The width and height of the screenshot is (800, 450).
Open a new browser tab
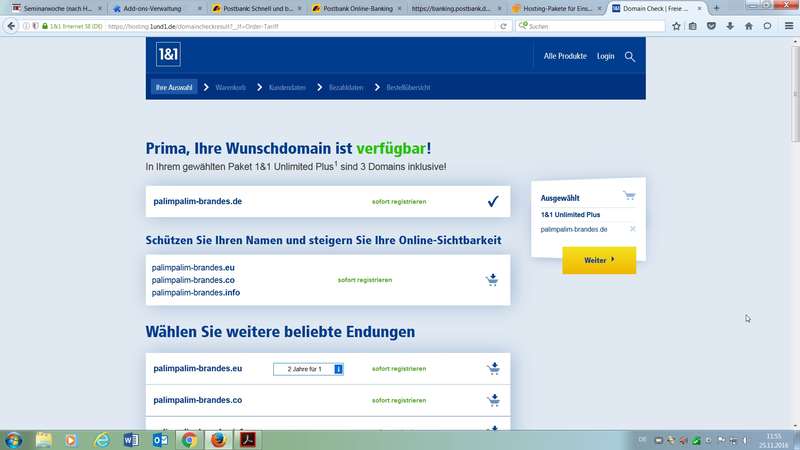(716, 7)
